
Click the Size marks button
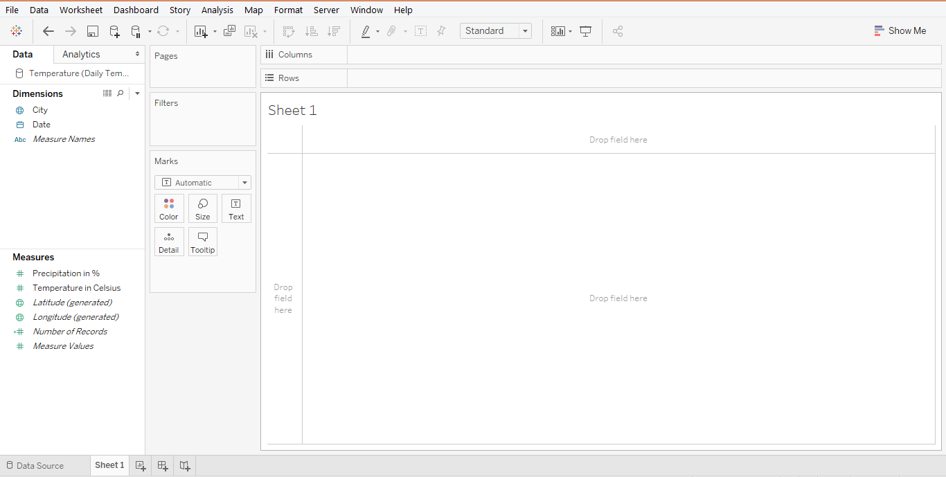click(x=203, y=209)
